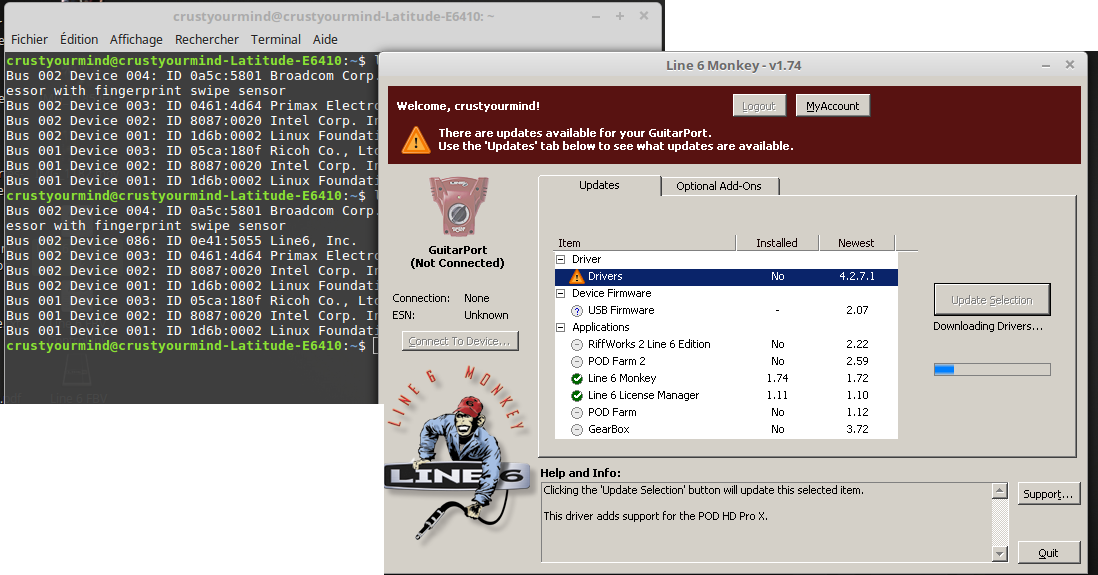
Task: Click green check icon for Line 6 License Manager
Action: point(577,396)
